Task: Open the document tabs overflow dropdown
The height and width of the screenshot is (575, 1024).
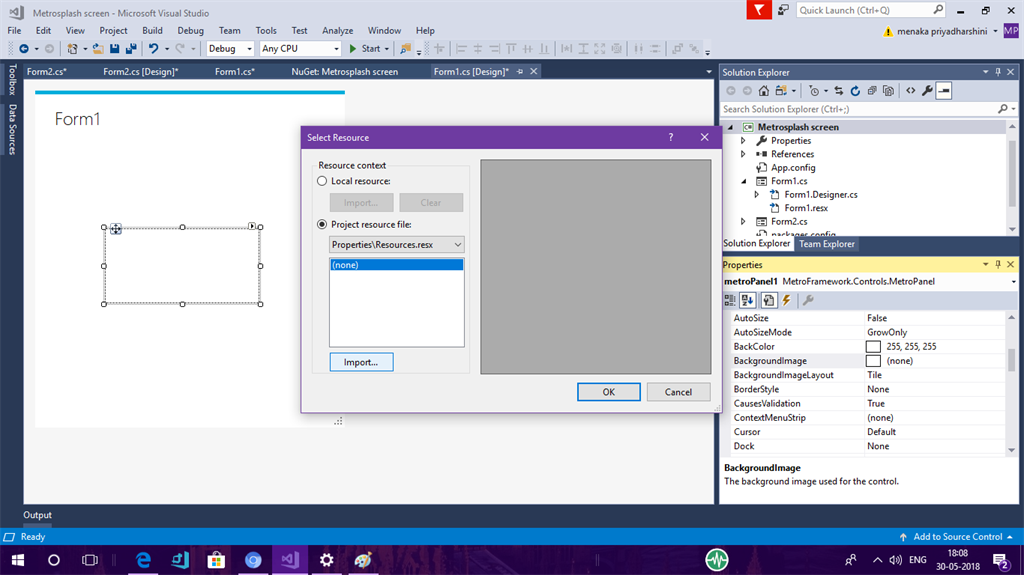Action: 709,72
